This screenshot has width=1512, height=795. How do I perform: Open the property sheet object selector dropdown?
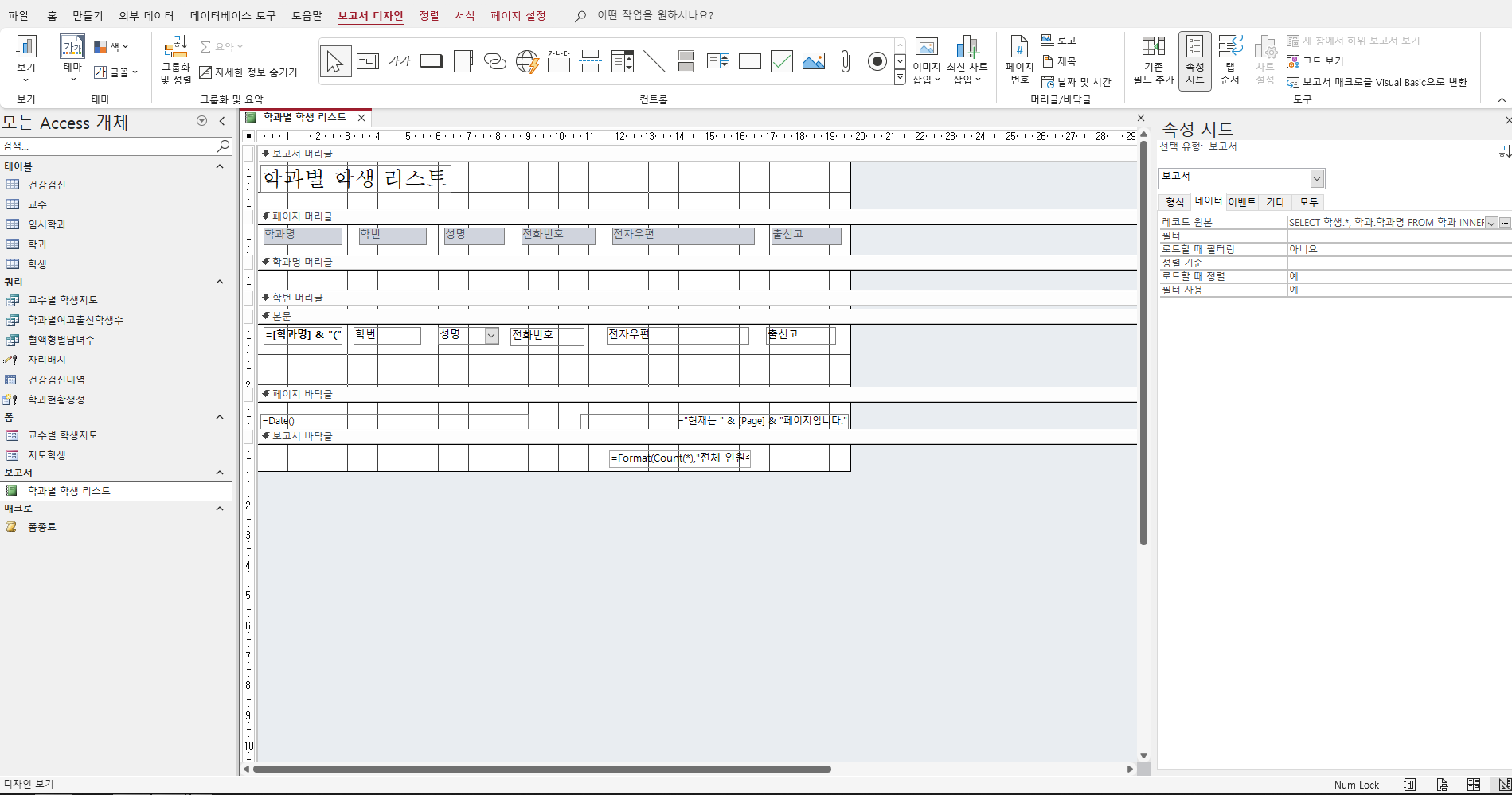[x=1317, y=178]
